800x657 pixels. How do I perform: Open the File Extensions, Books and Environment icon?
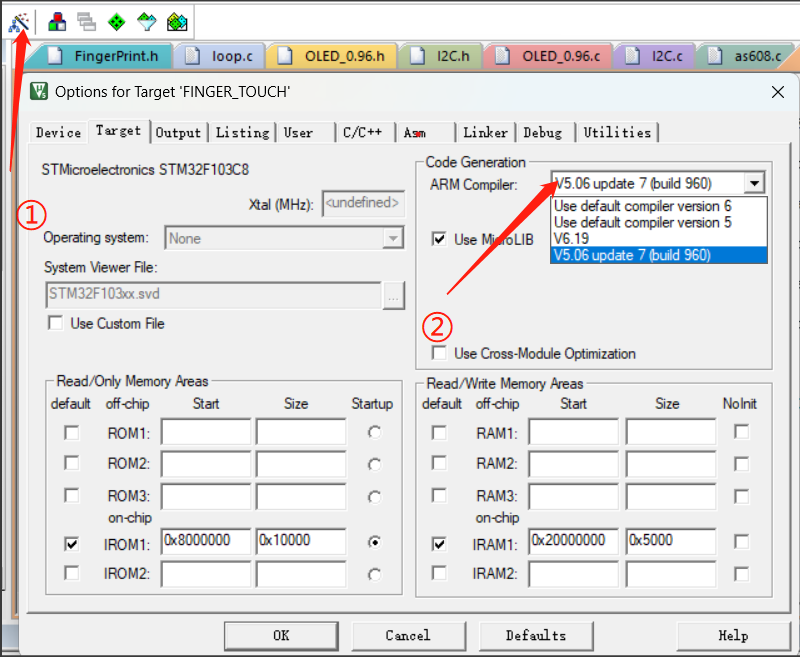(x=57, y=21)
